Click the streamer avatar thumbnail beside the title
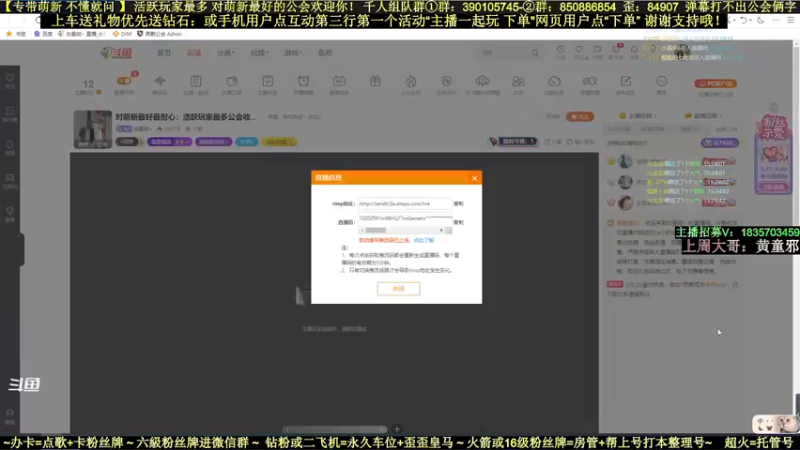Viewport: 800px width, 450px height. pyautogui.click(x=92, y=129)
